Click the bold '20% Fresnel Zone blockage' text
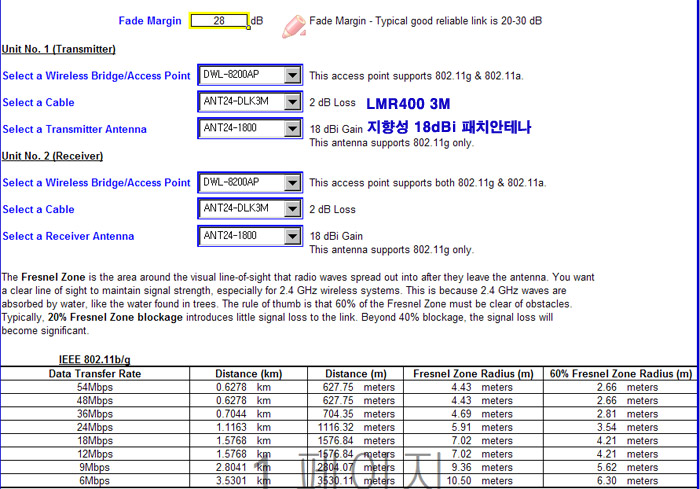Screen dimensions: 700x489 click(115, 317)
